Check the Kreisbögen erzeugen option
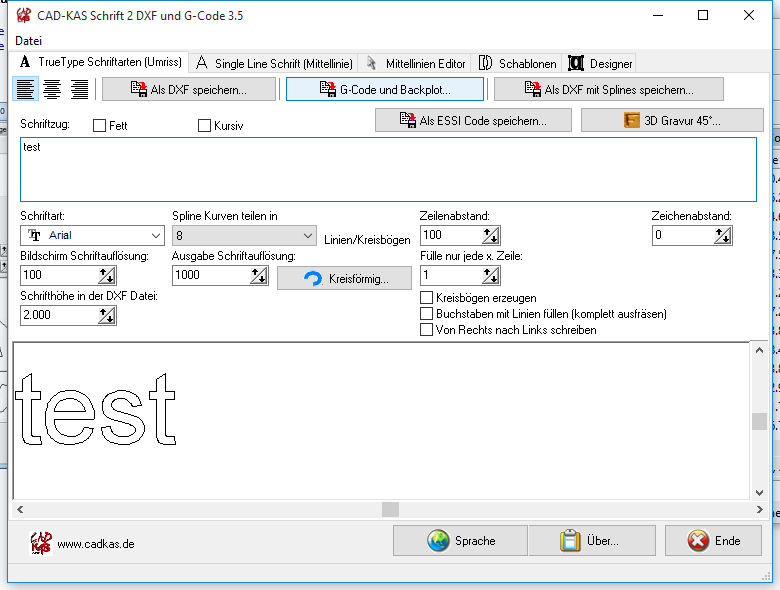780x590 pixels. [427, 298]
